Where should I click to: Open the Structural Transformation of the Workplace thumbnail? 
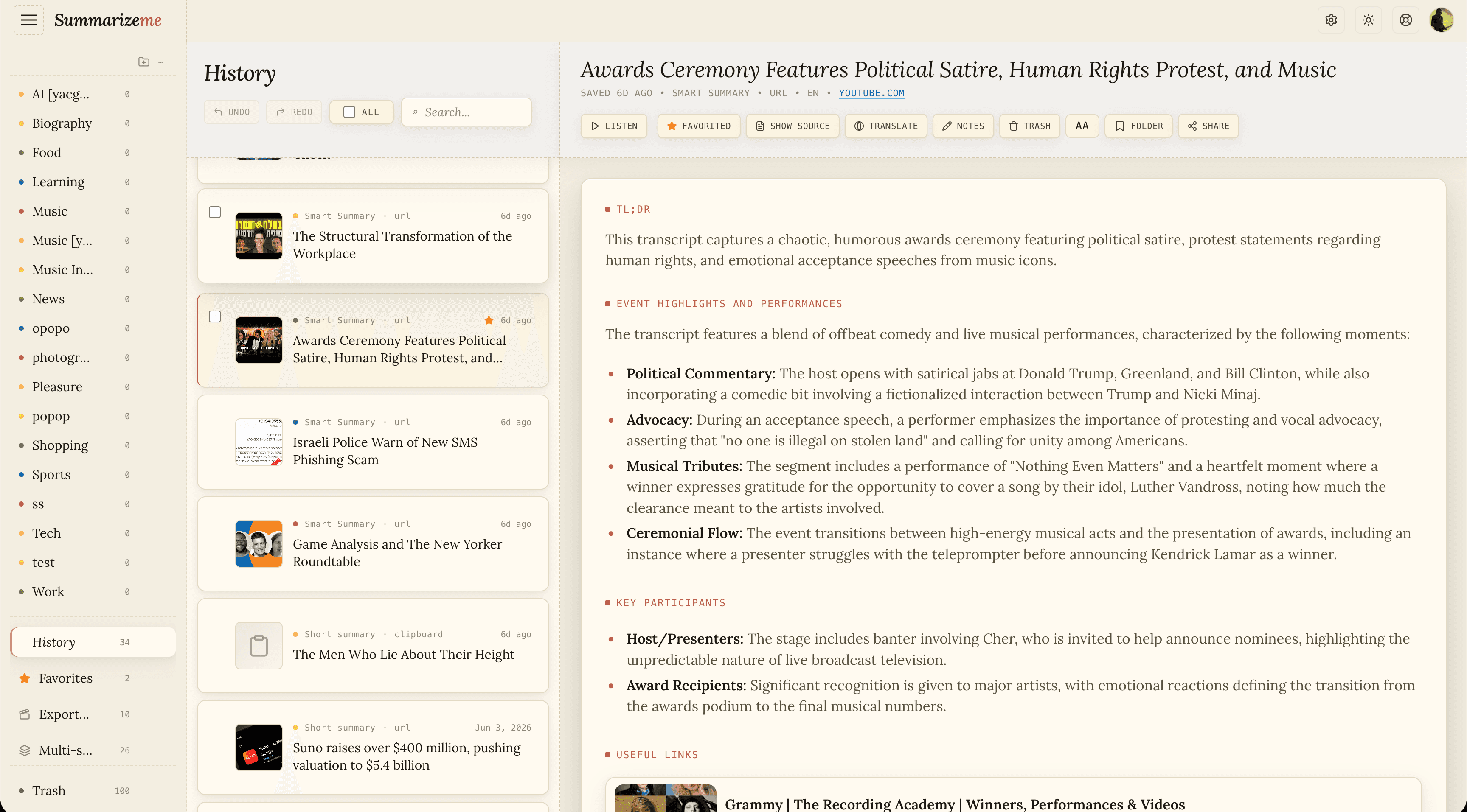(259, 236)
